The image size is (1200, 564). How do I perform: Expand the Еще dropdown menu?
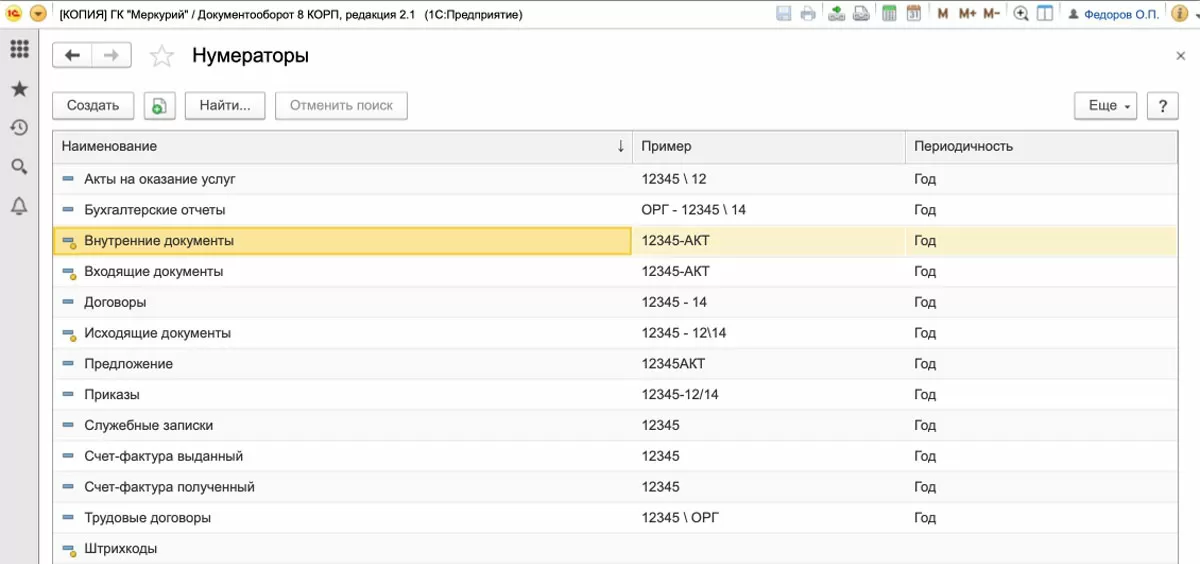(x=1105, y=106)
